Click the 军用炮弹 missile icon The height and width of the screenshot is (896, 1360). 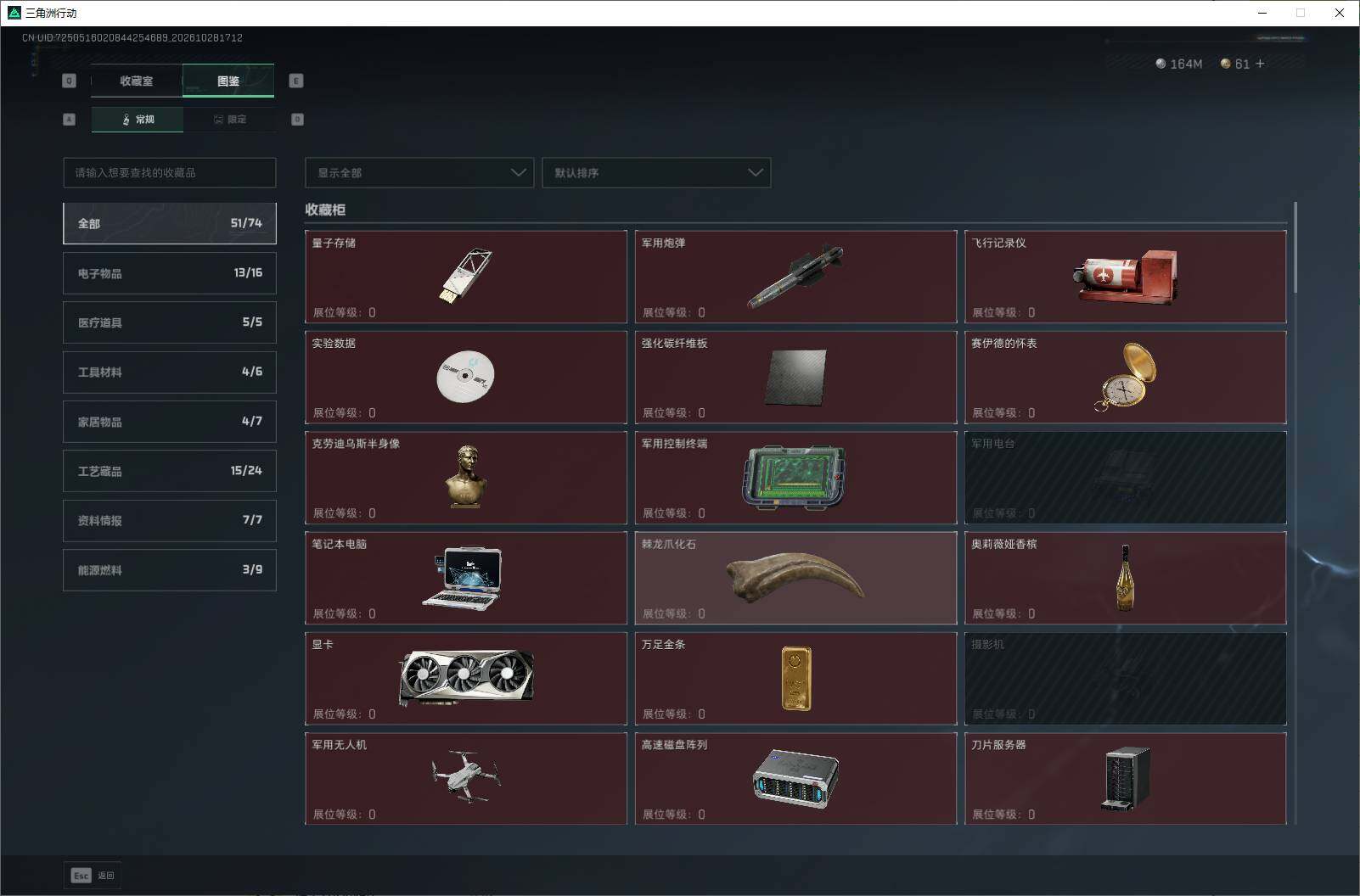[x=795, y=277]
